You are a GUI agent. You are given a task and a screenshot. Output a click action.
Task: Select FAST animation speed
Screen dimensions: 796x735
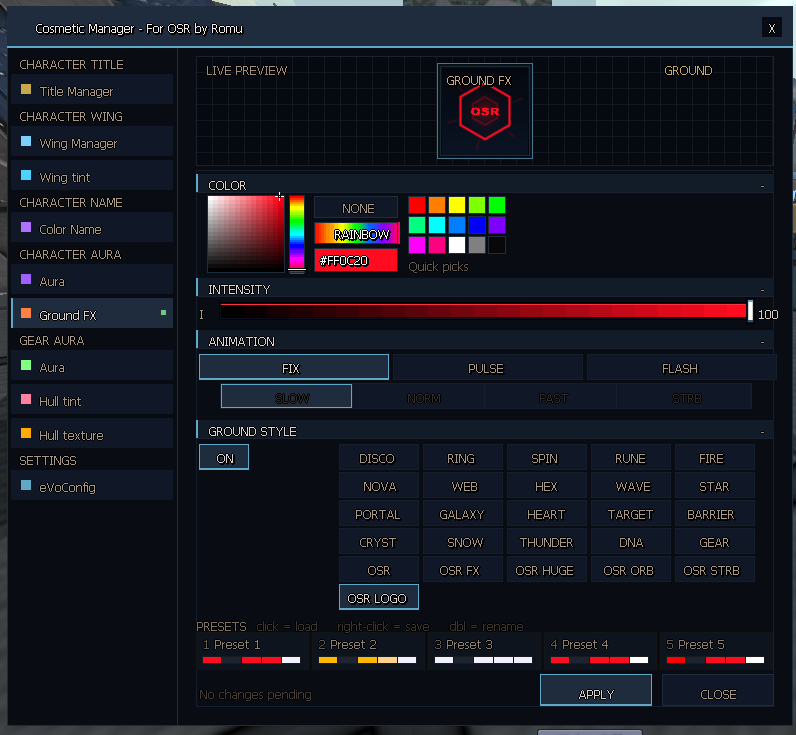[551, 396]
